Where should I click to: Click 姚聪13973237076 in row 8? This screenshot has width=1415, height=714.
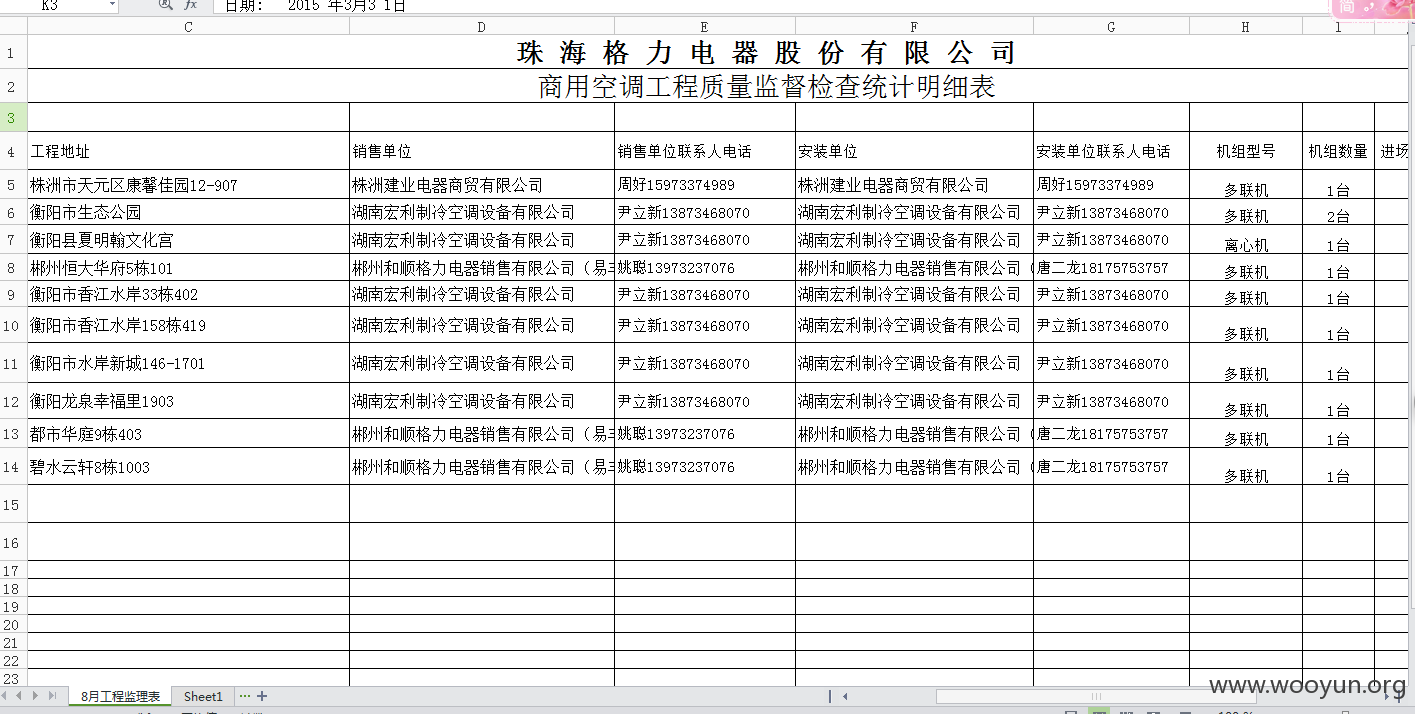[x=705, y=268]
